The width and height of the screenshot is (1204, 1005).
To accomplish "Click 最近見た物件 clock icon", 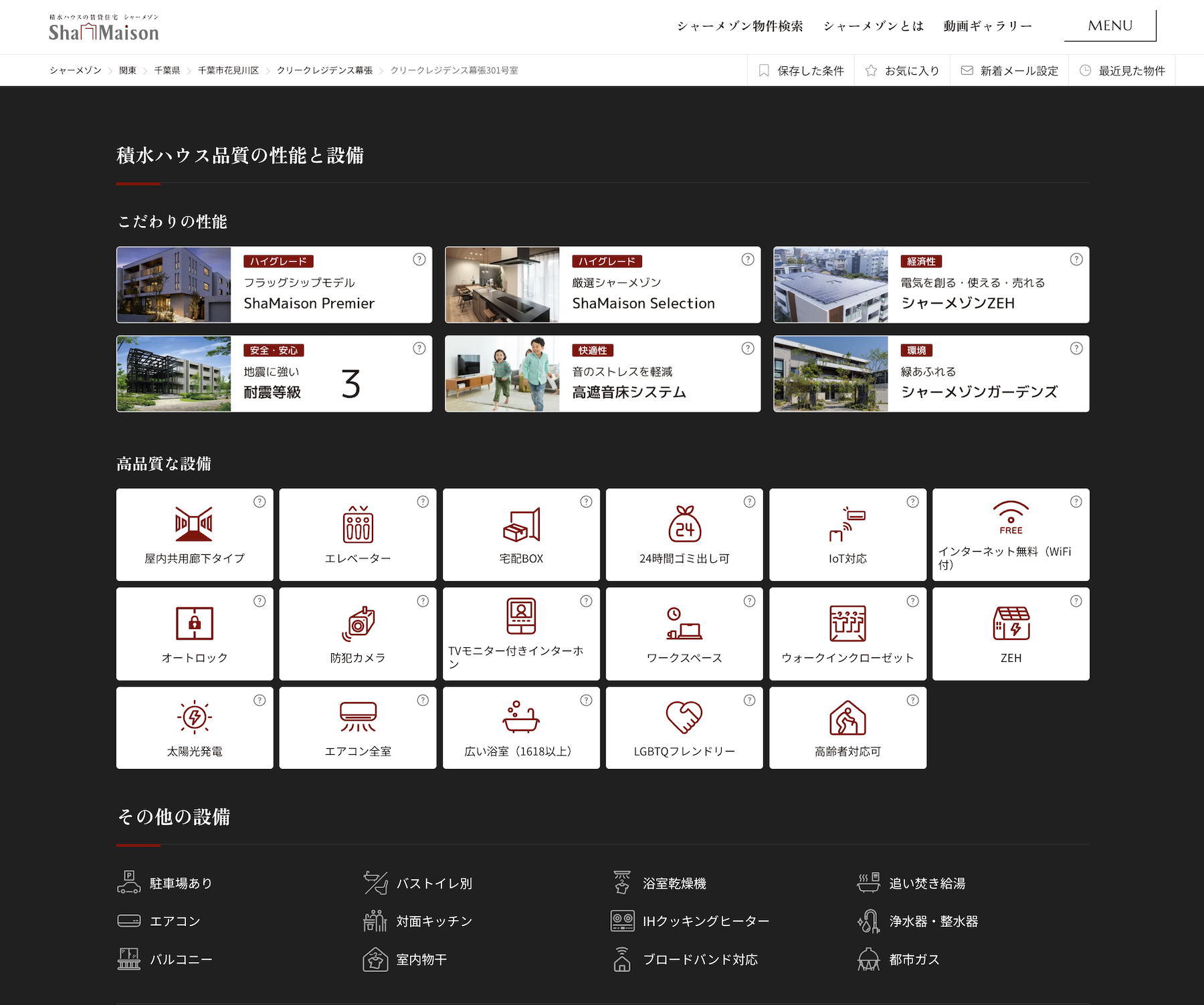I will coord(1085,70).
